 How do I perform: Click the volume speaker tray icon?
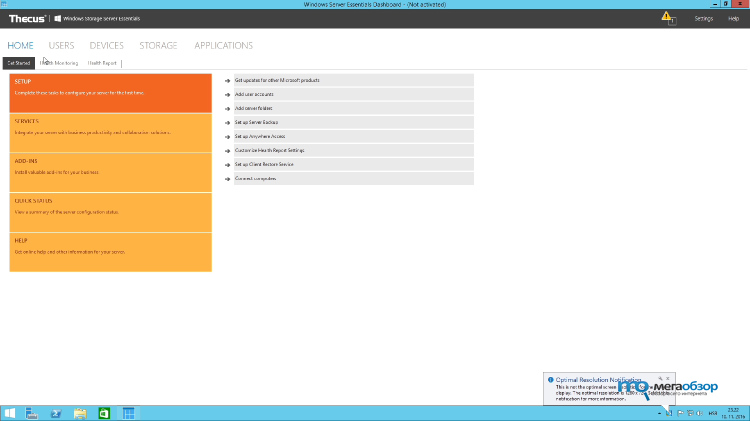click(x=700, y=413)
